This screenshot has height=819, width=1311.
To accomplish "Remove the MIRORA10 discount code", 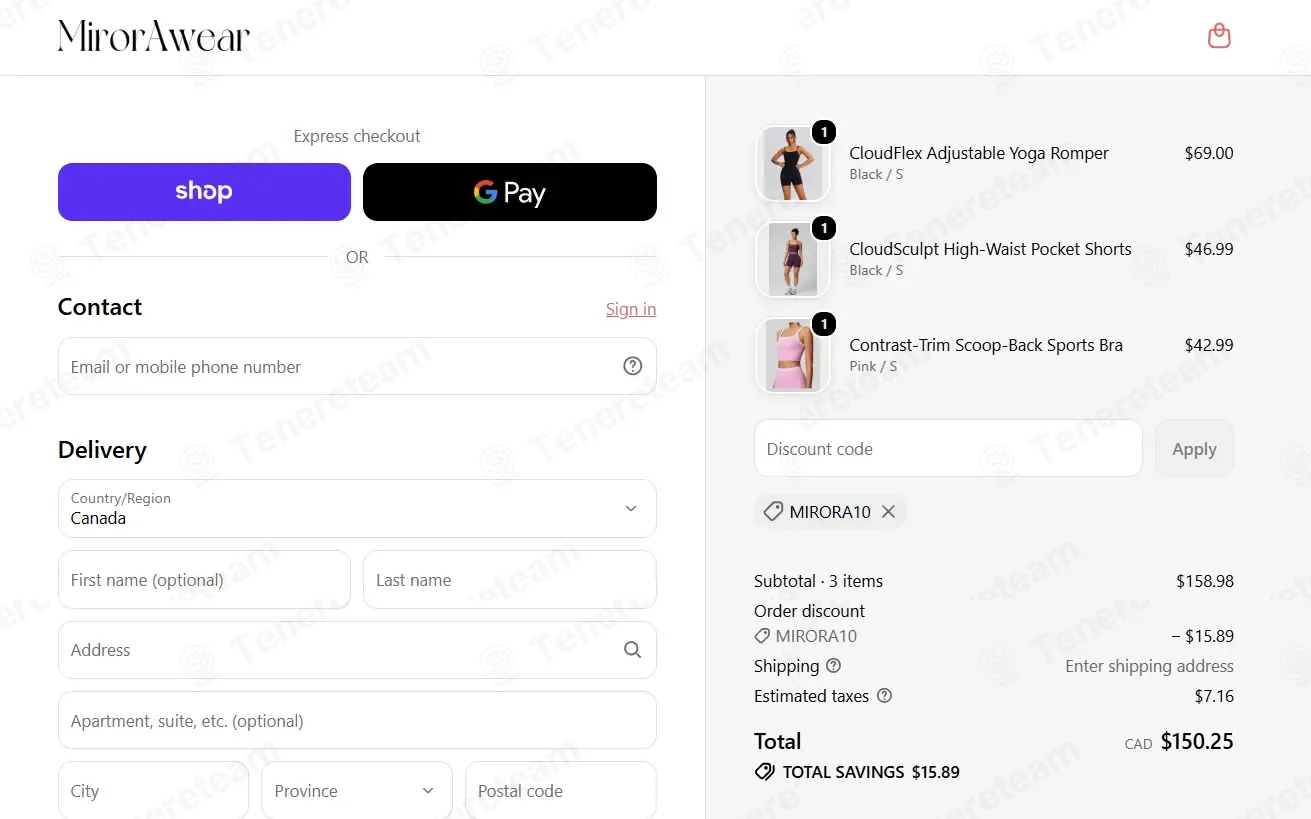I will tap(888, 512).
